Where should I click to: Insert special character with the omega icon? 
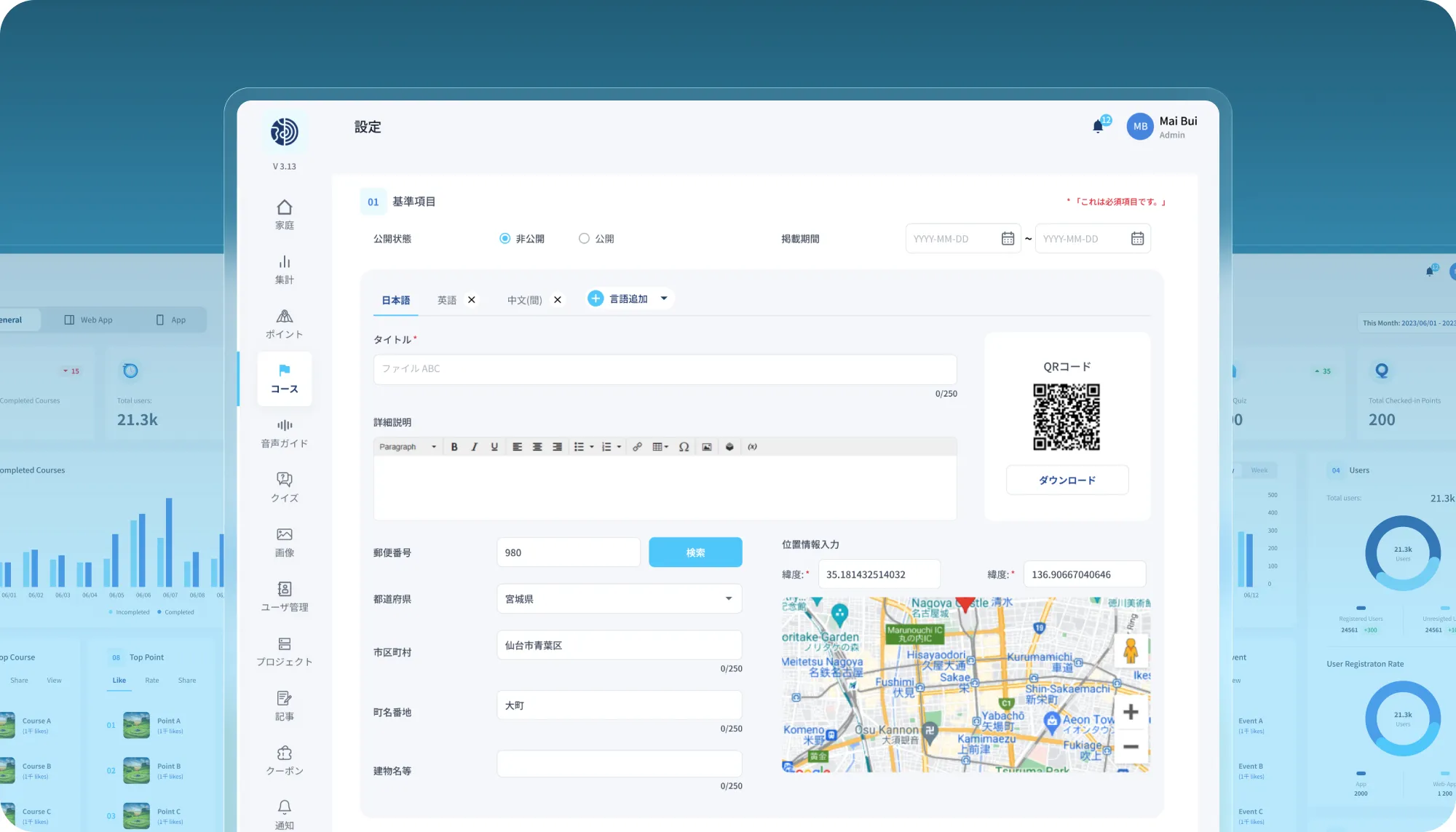pyautogui.click(x=684, y=447)
